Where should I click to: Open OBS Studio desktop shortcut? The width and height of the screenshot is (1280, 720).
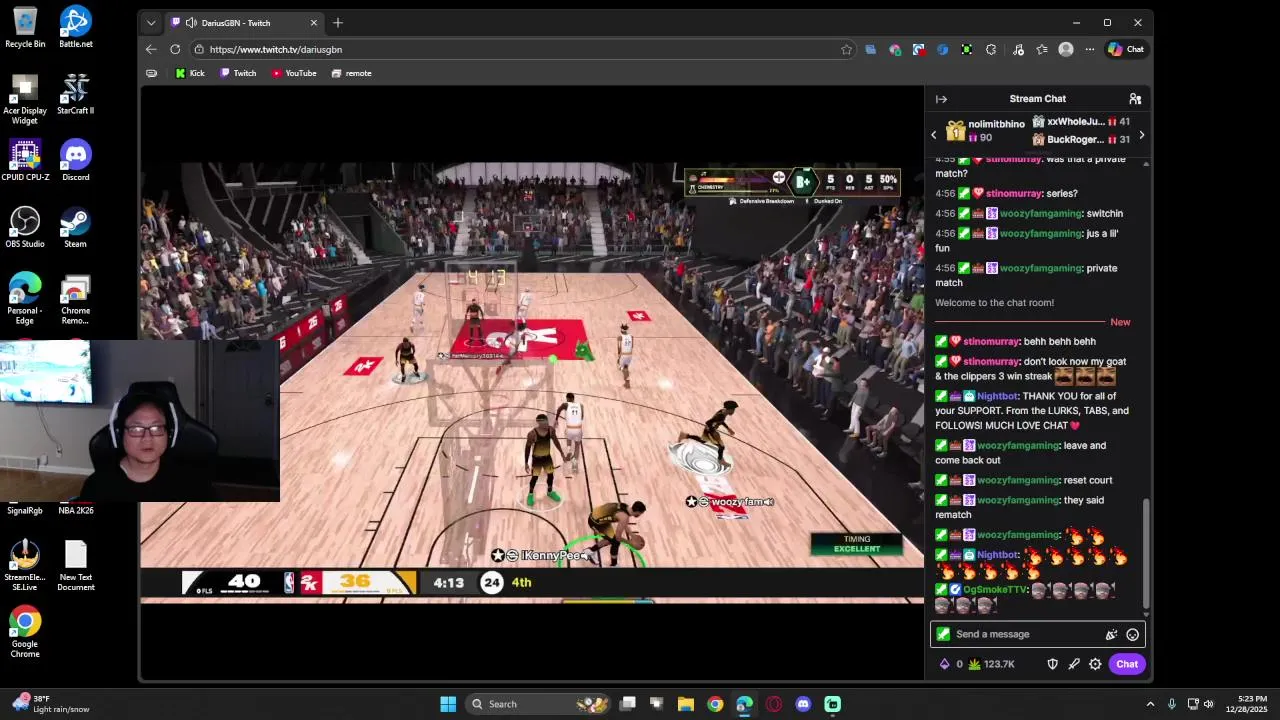[x=25, y=227]
